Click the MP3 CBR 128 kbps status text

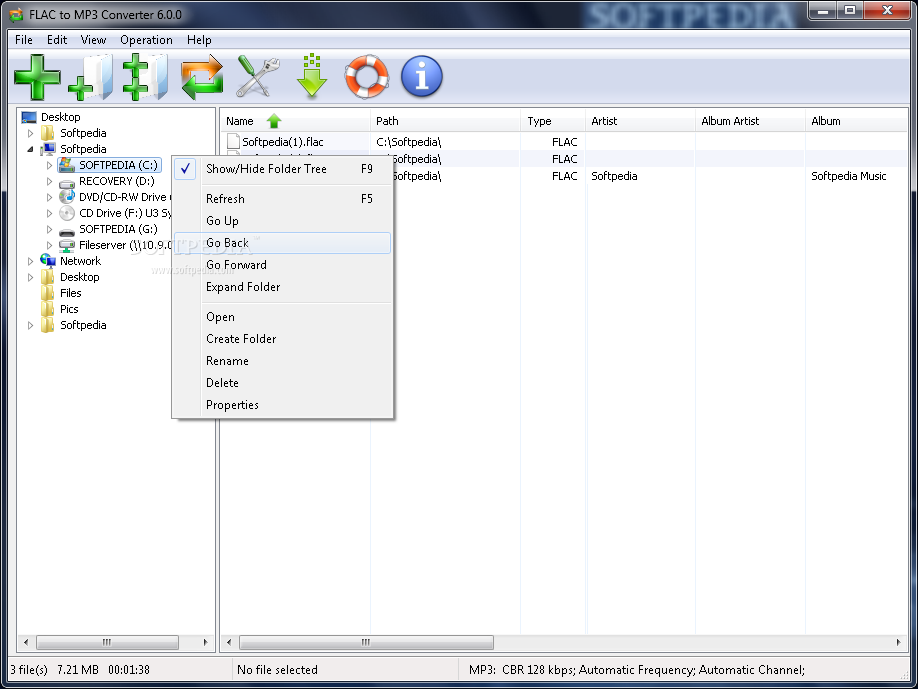(x=637, y=670)
